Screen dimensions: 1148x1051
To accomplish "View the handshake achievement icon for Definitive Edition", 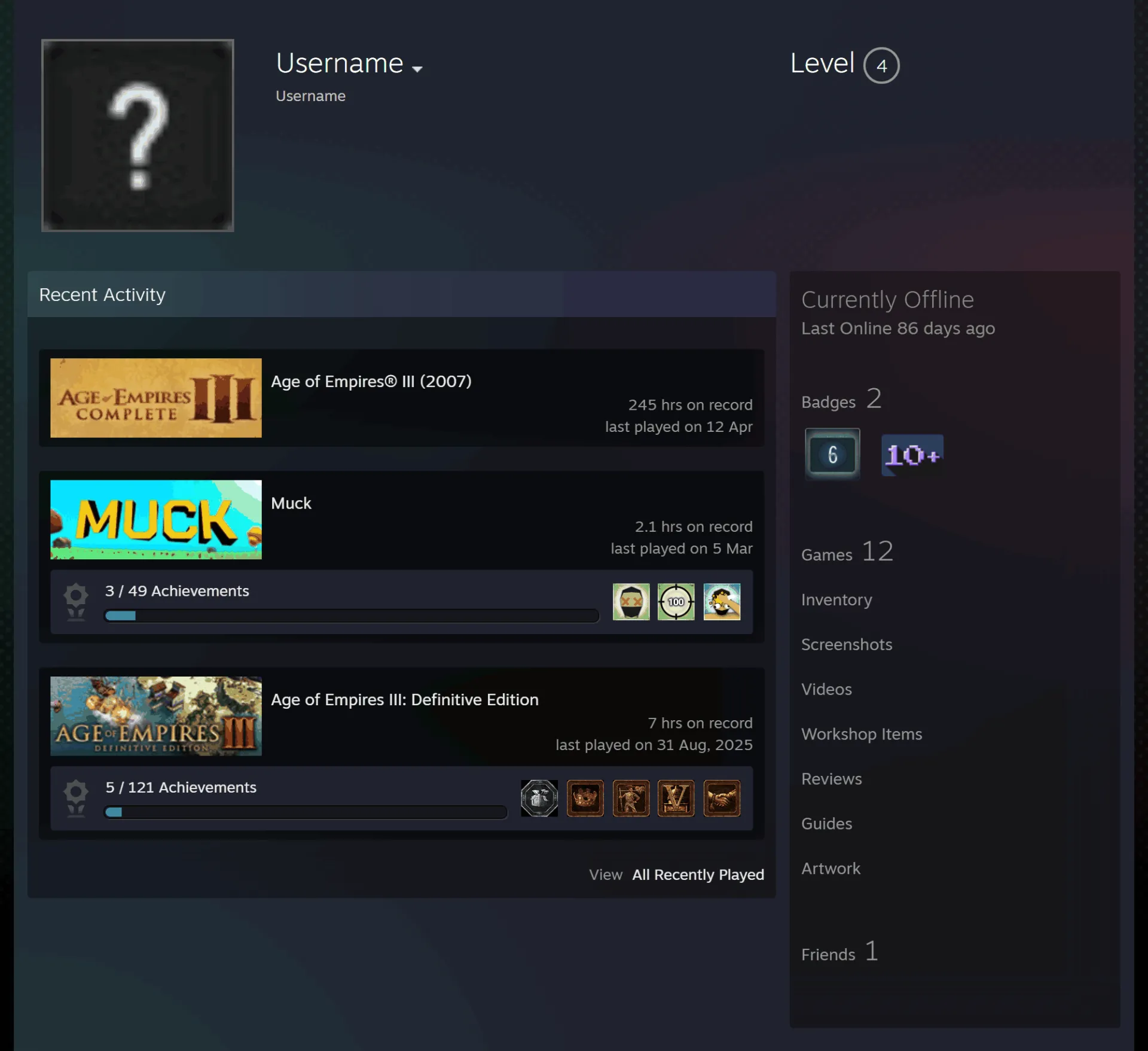I will pyautogui.click(x=722, y=798).
